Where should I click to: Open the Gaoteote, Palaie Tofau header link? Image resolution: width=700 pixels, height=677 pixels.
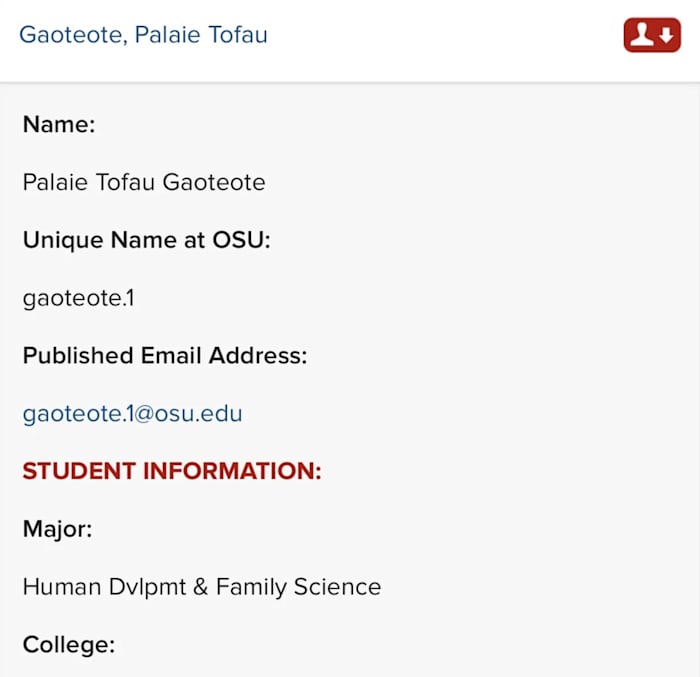(x=143, y=35)
